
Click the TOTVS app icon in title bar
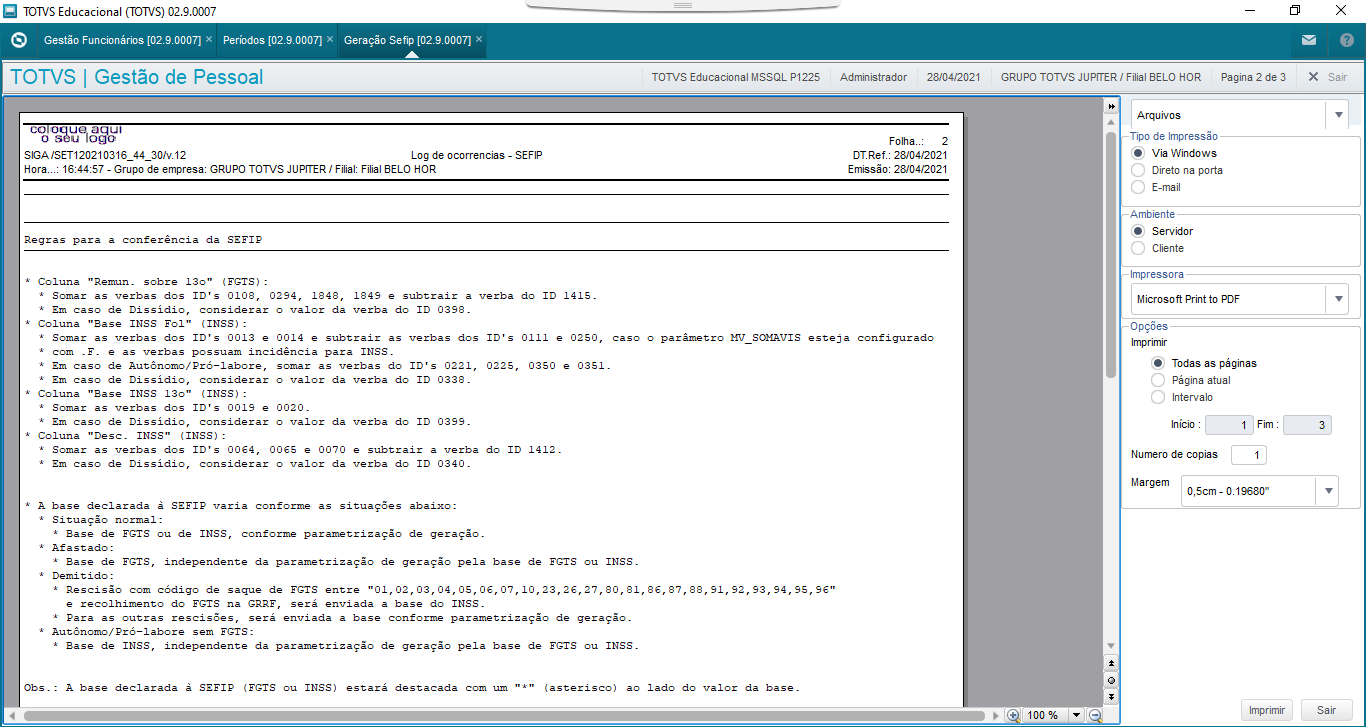point(11,10)
